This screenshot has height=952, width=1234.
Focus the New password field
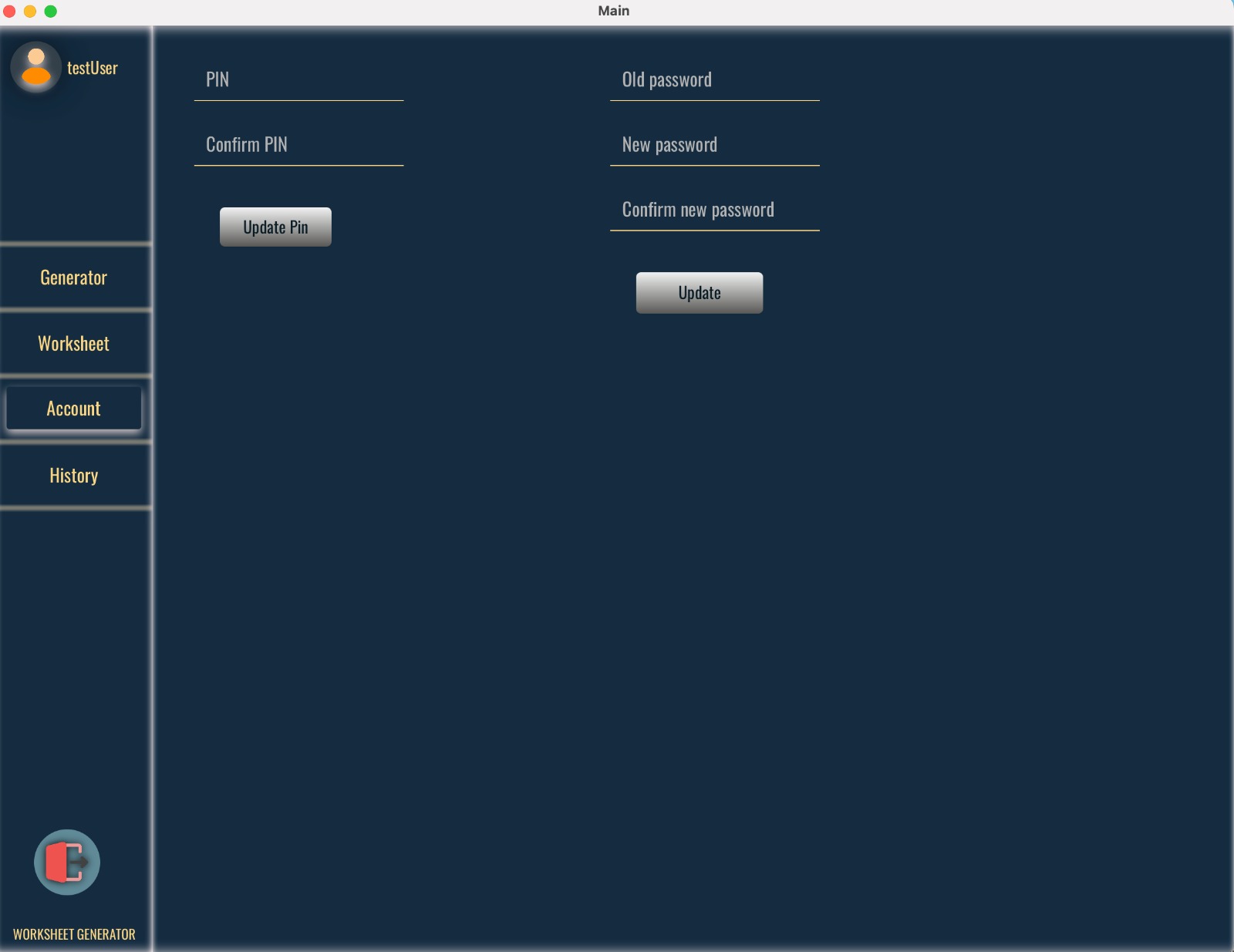pos(714,145)
